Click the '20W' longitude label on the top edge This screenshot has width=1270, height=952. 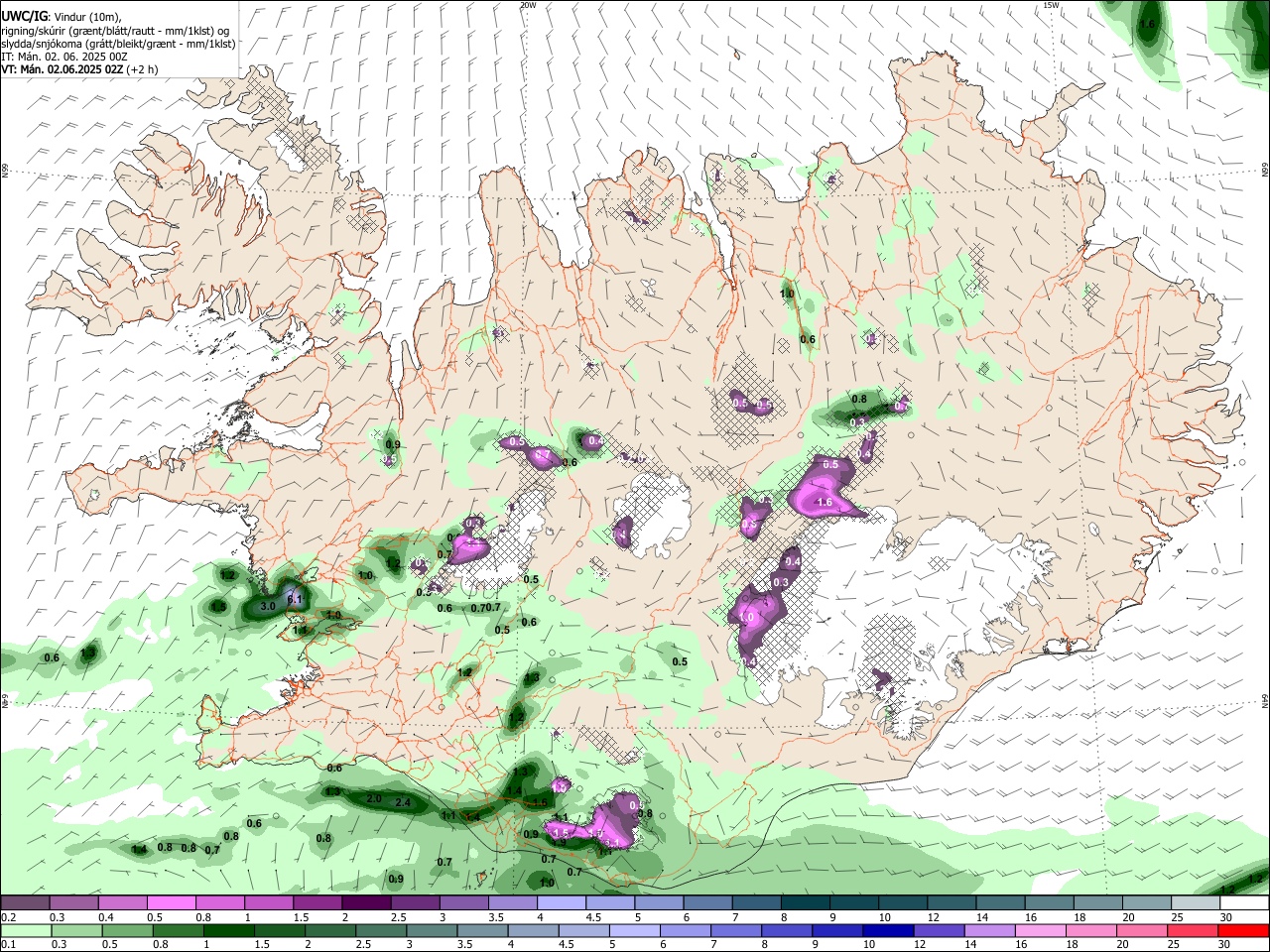[528, 5]
